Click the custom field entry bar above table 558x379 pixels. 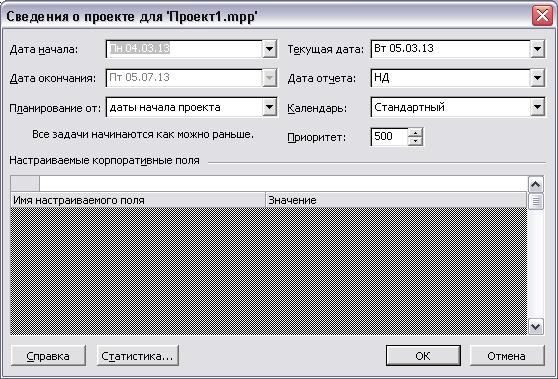point(284,184)
